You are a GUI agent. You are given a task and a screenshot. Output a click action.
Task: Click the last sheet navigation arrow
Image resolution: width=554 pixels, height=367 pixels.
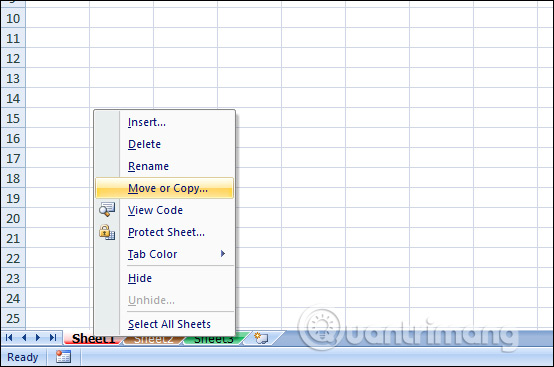pos(53,338)
